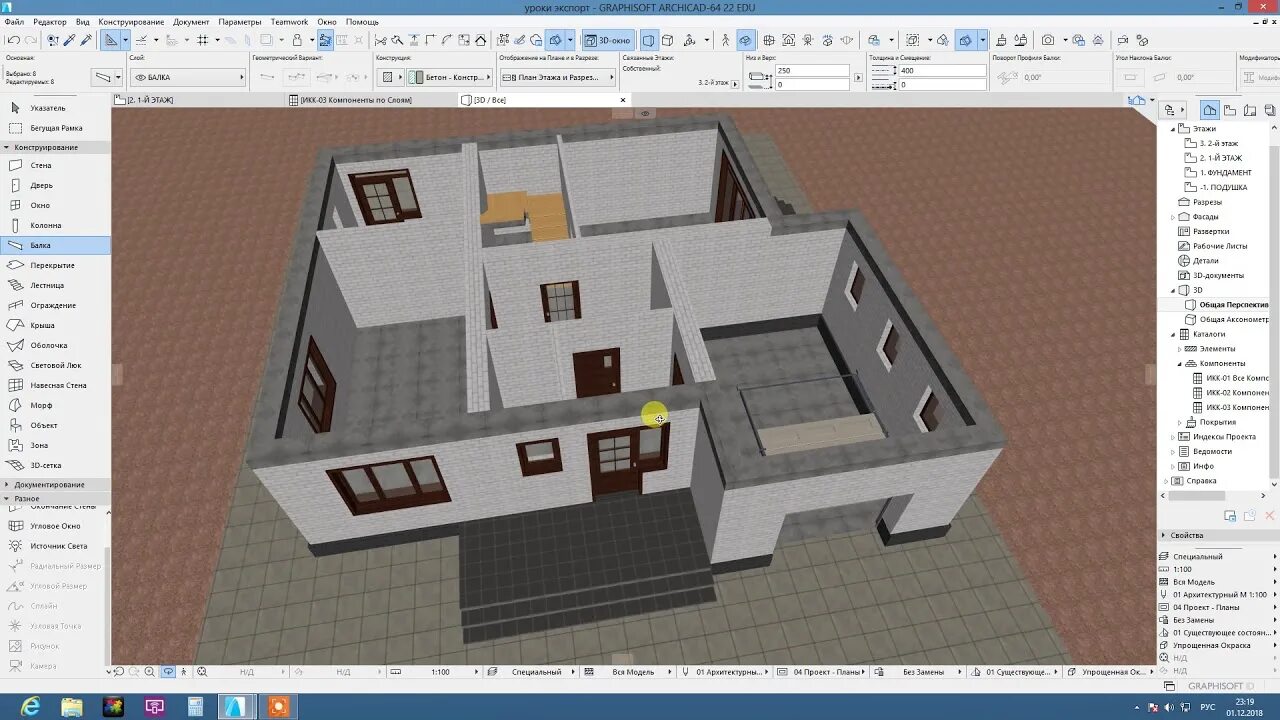Screen dimensions: 1280x720
Task: Click the beam height field showing 250
Action: pyautogui.click(x=812, y=71)
